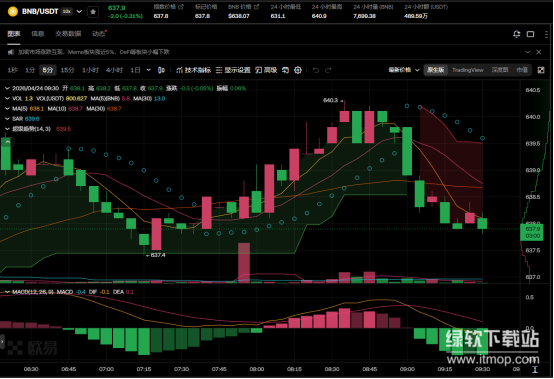
Task: Select the 1日 time interval
Action: point(135,70)
